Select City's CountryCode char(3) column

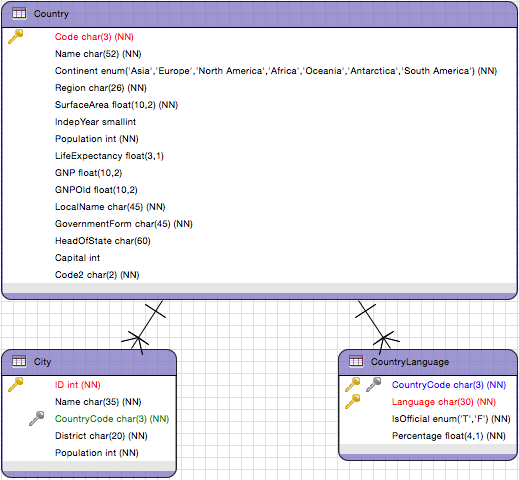click(x=112, y=419)
